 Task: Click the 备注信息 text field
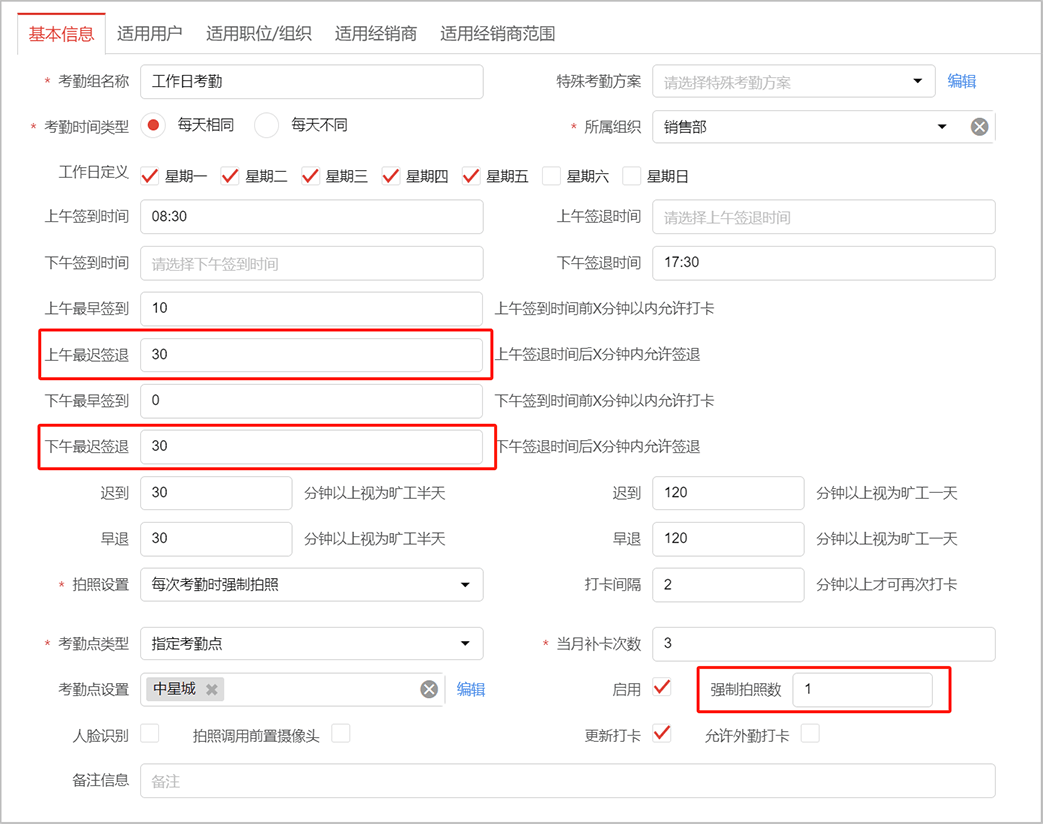[x=567, y=781]
